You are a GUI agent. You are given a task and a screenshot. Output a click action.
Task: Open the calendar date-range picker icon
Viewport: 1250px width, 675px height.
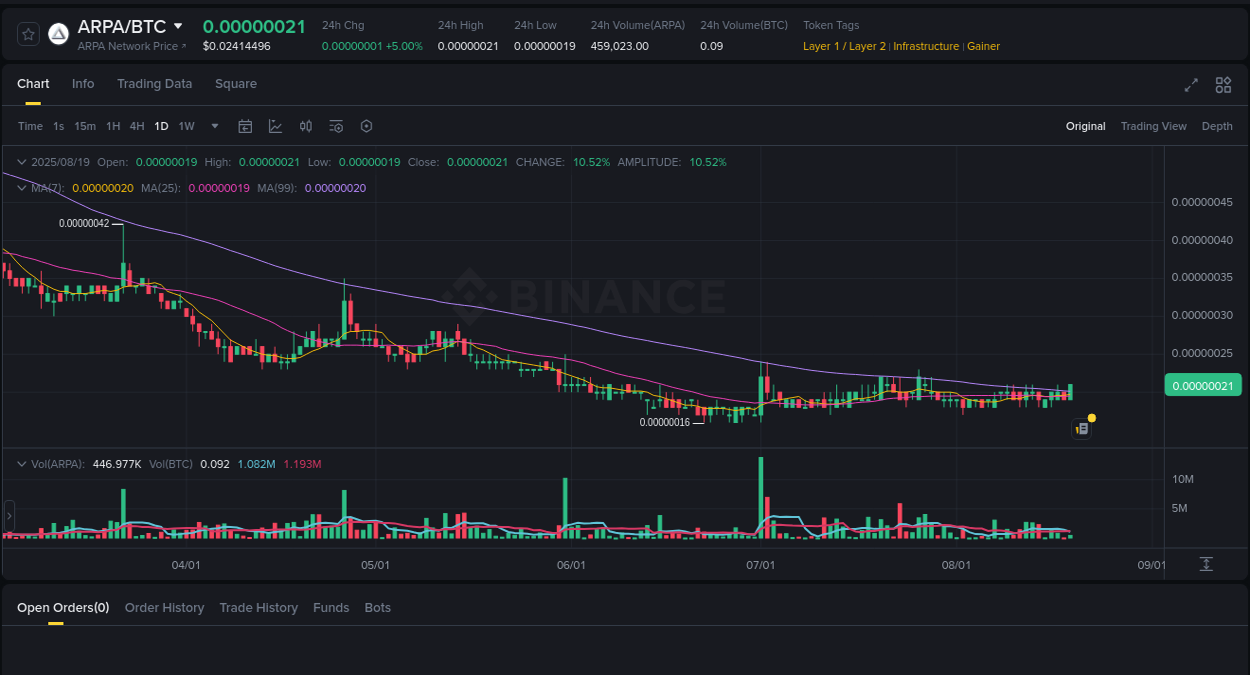pos(245,126)
